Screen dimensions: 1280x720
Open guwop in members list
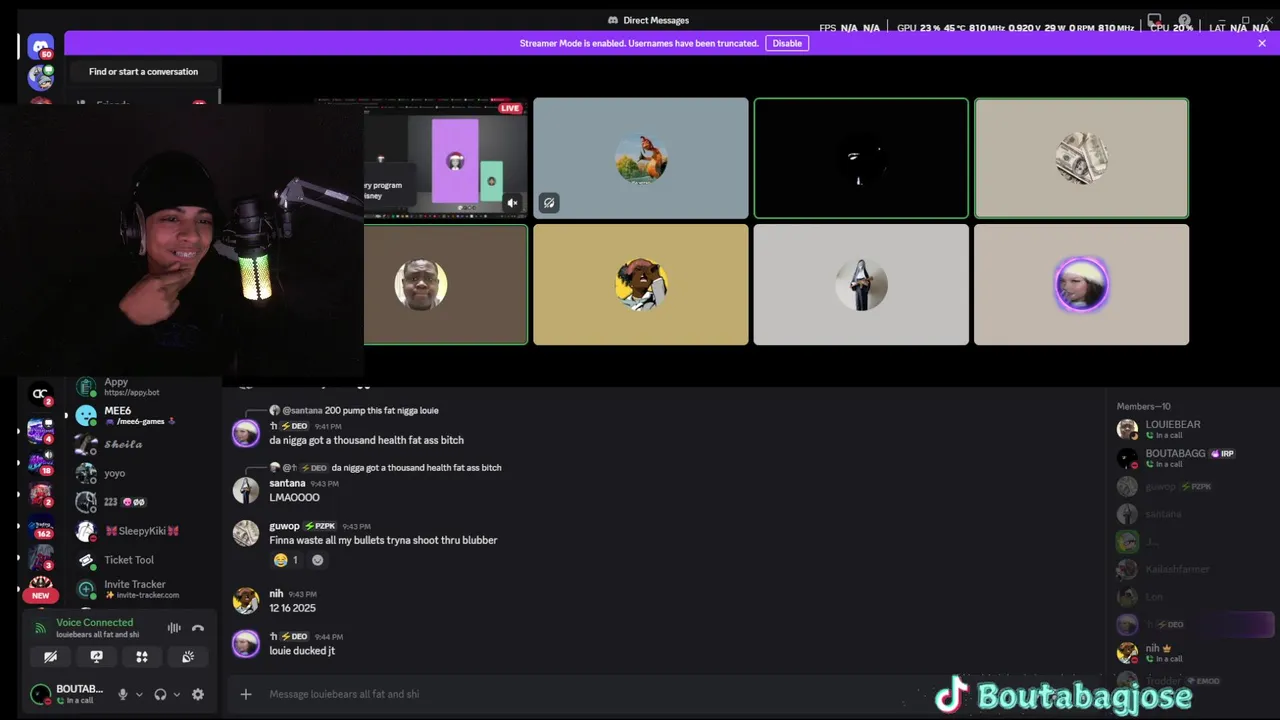[x=1192, y=486]
